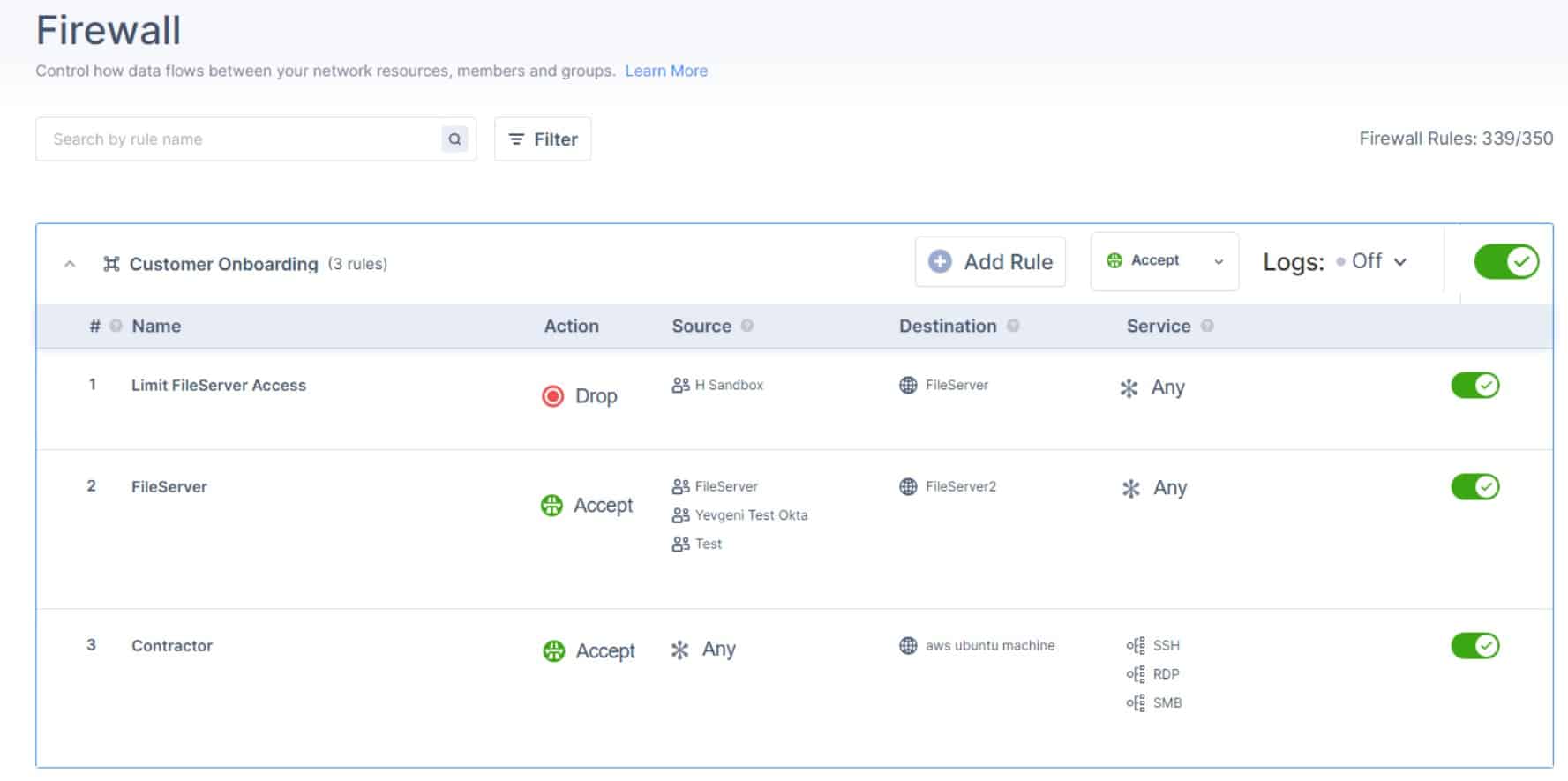Click the Name column header
The image size is (1568, 781).
click(x=156, y=326)
